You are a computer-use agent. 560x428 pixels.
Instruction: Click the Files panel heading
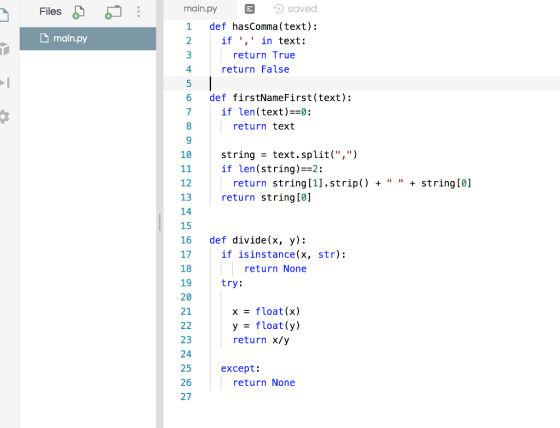[x=50, y=11]
